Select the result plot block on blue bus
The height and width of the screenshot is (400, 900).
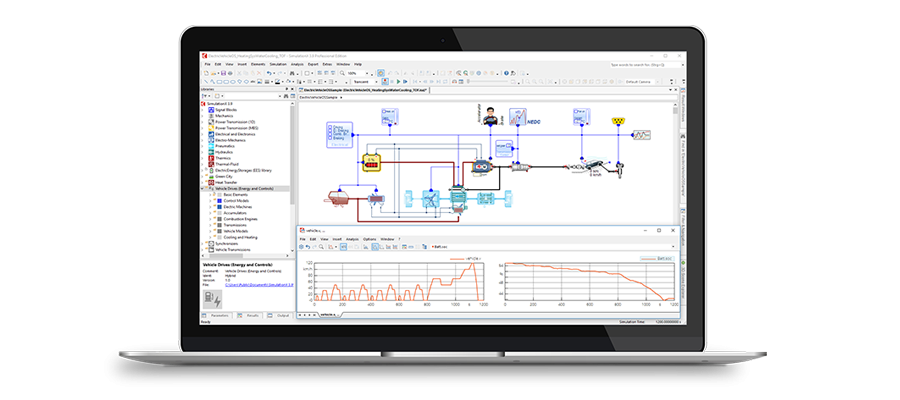click(x=642, y=135)
